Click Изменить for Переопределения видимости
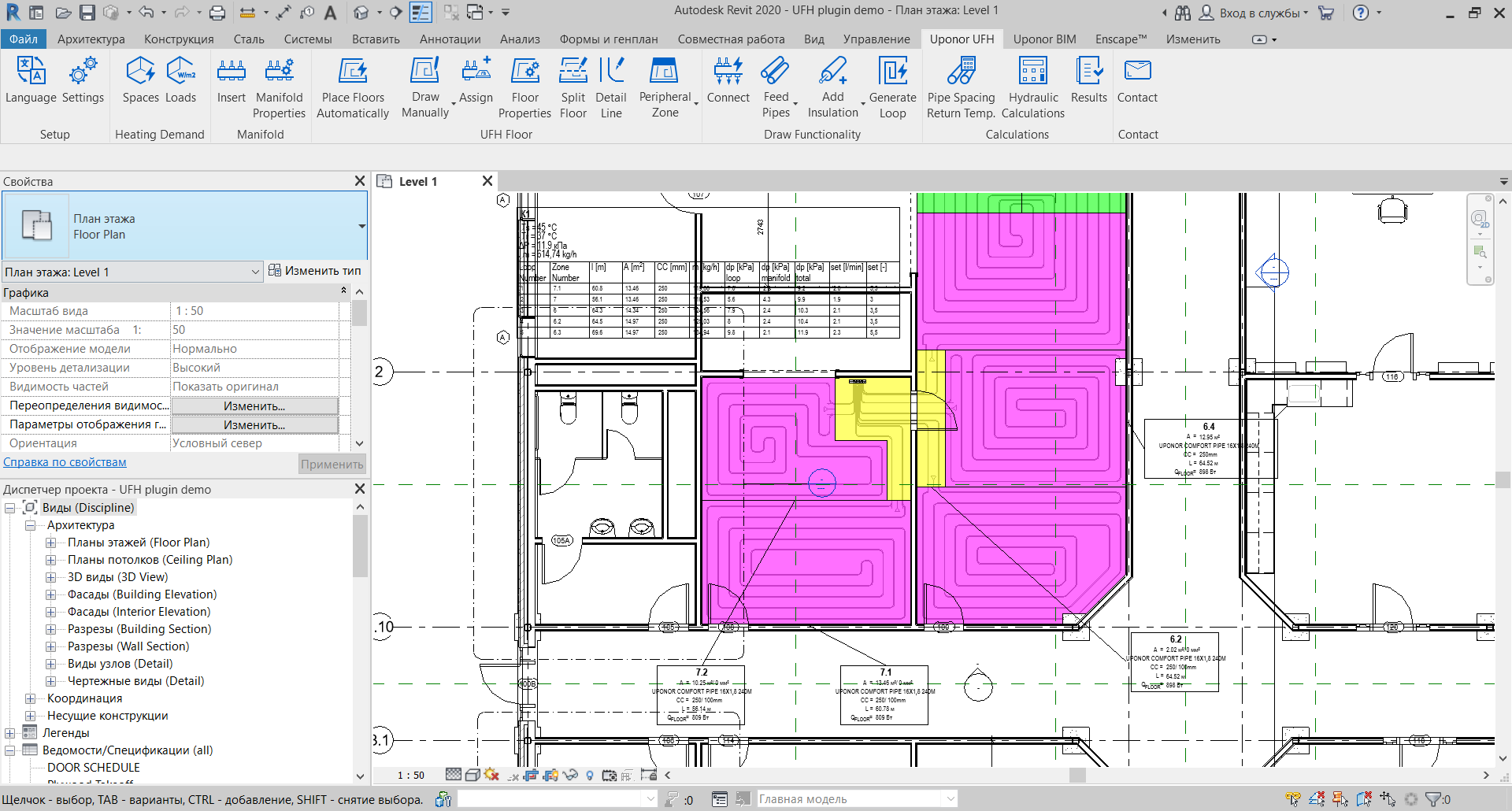The width and height of the screenshot is (1512, 811). 254,406
